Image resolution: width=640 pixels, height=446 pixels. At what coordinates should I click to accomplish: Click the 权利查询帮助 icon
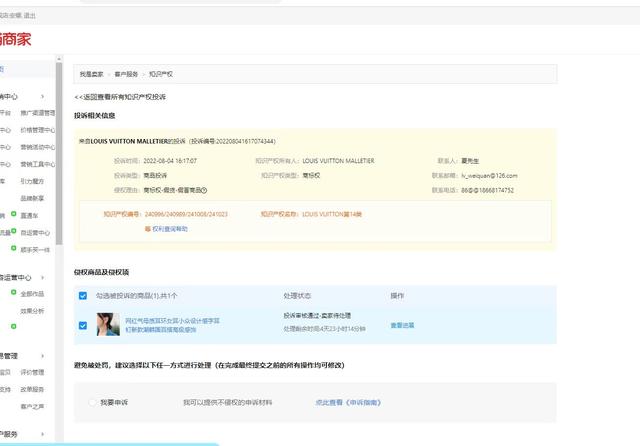[148, 228]
